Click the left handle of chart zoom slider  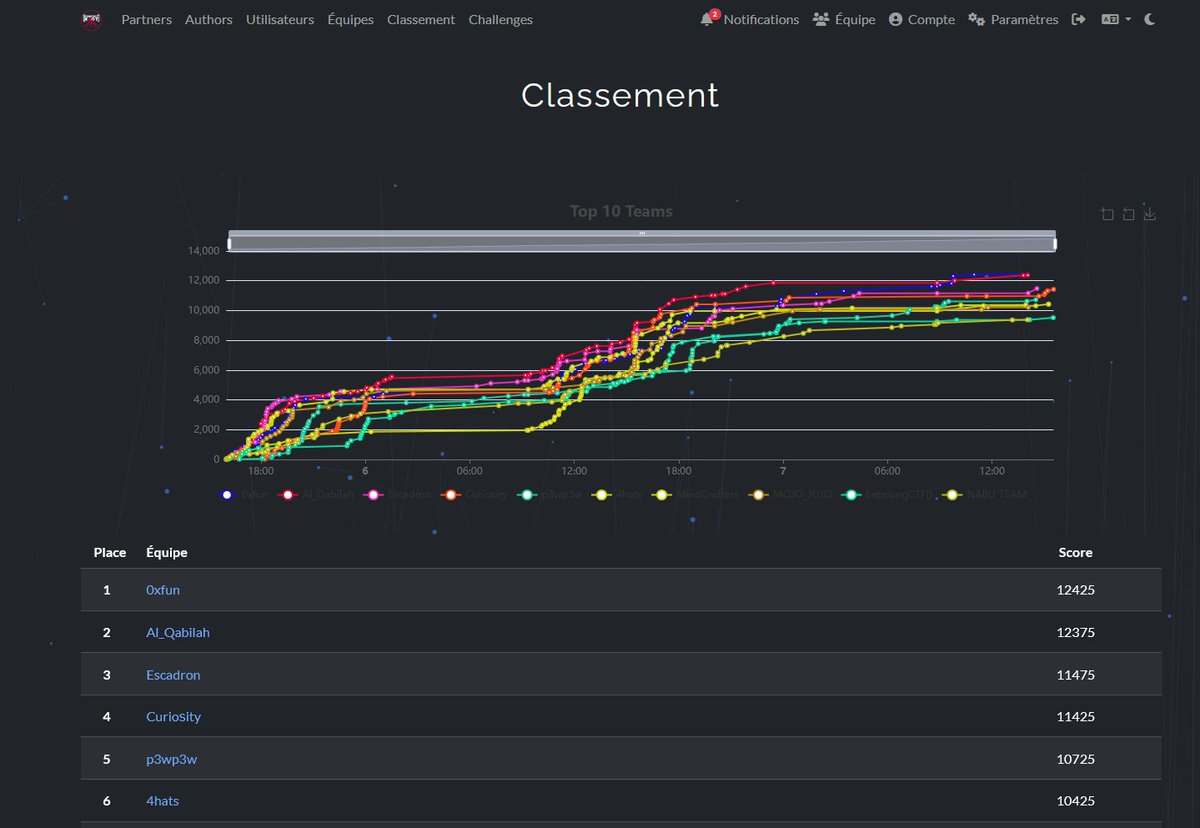coord(229,244)
